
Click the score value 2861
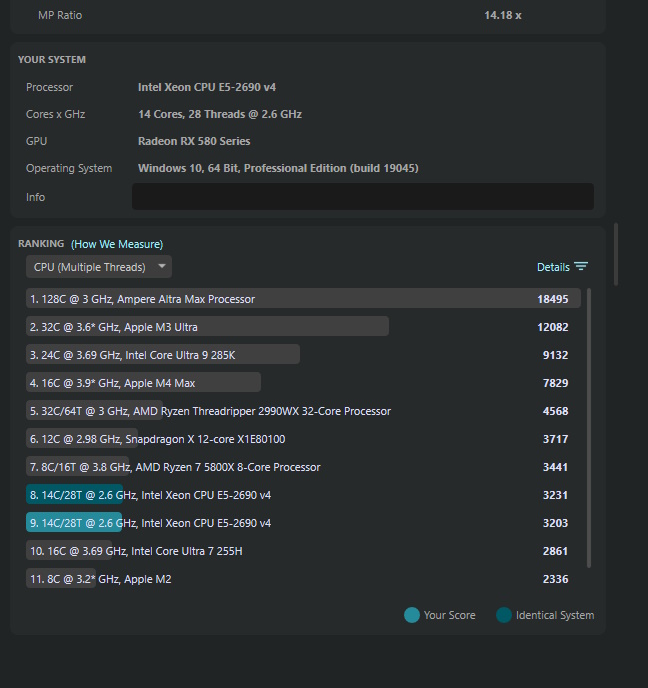(555, 551)
